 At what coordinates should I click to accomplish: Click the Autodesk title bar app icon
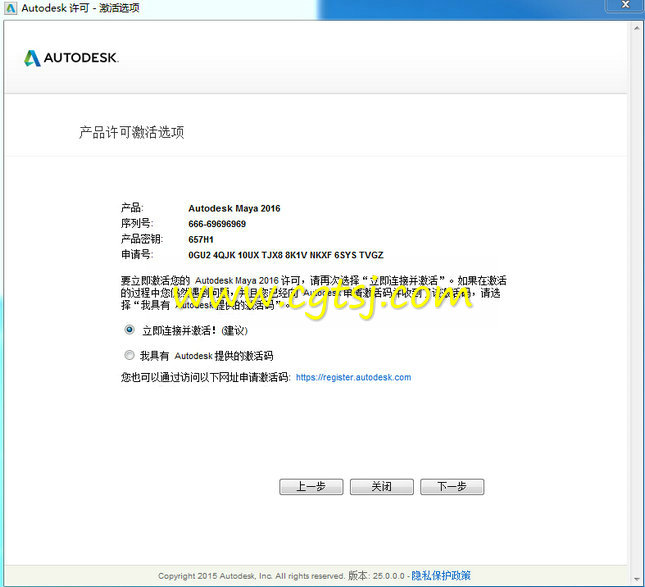pyautogui.click(x=10, y=8)
